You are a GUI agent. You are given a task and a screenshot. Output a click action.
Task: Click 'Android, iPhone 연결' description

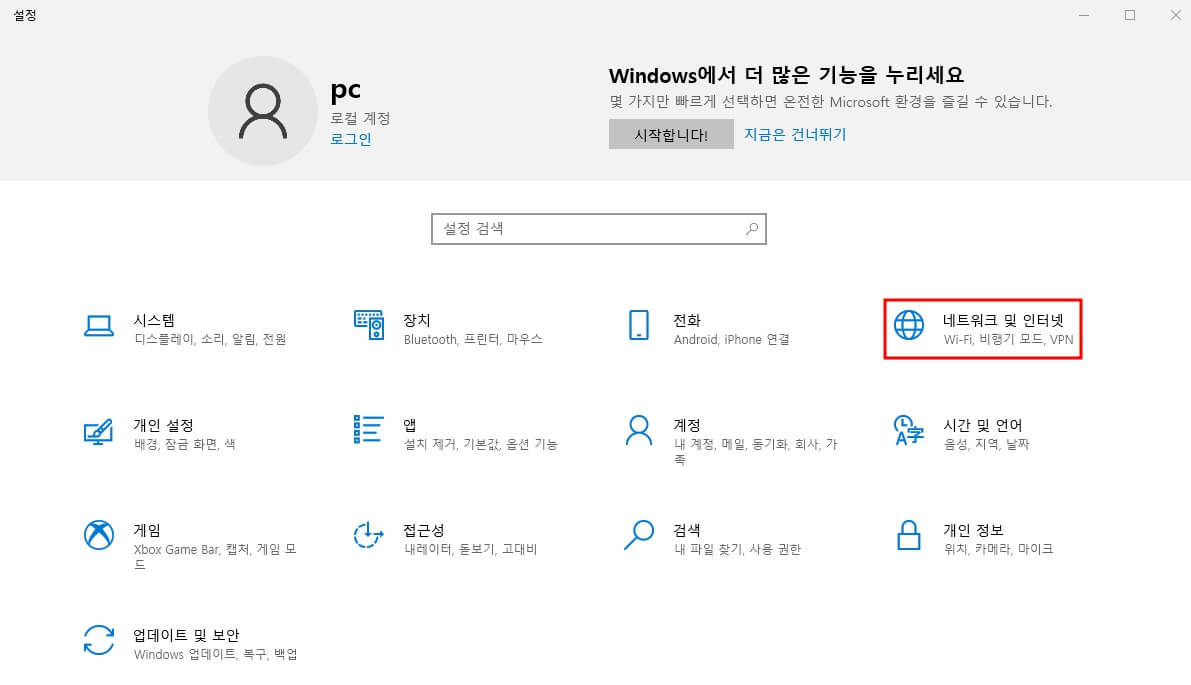pyautogui.click(x=731, y=339)
